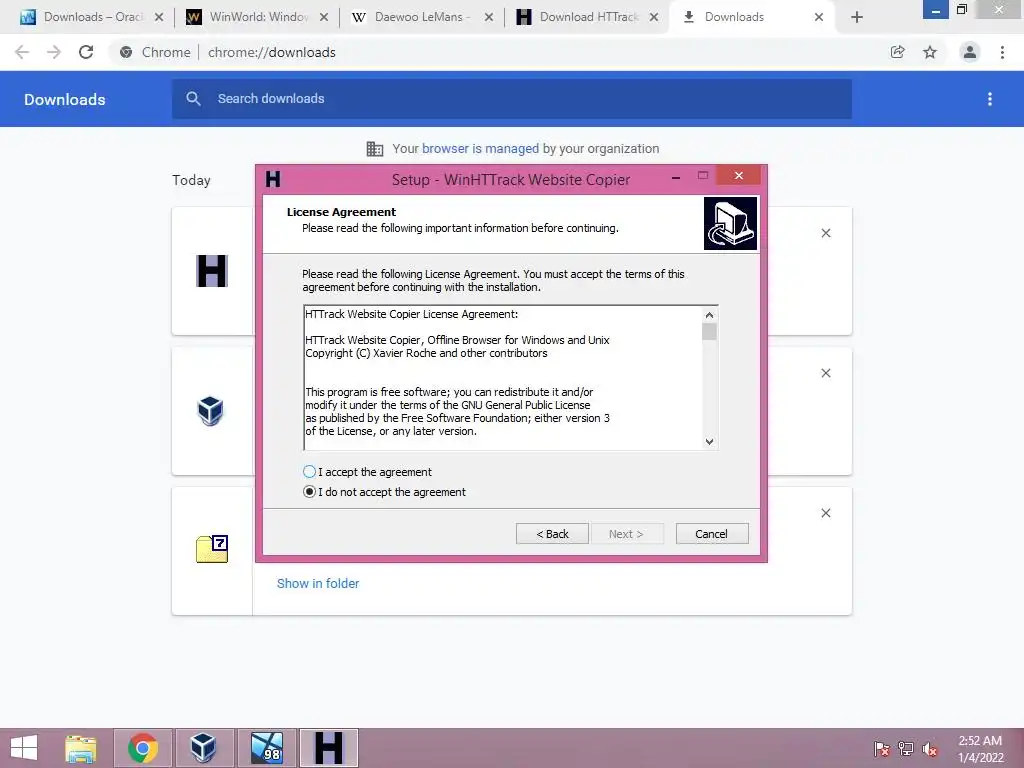Reload the Chrome page

86,52
